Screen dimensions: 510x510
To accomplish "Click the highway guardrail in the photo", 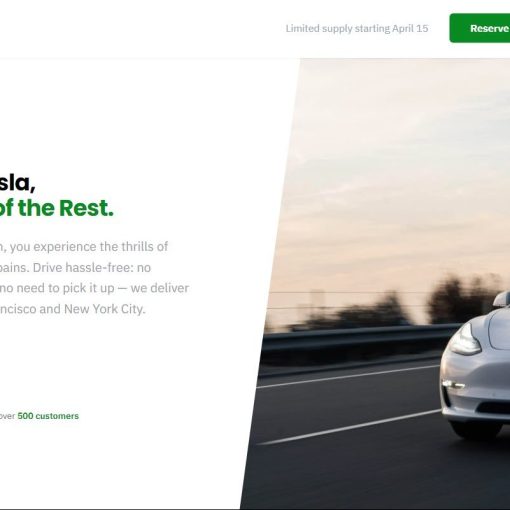I will [358, 338].
